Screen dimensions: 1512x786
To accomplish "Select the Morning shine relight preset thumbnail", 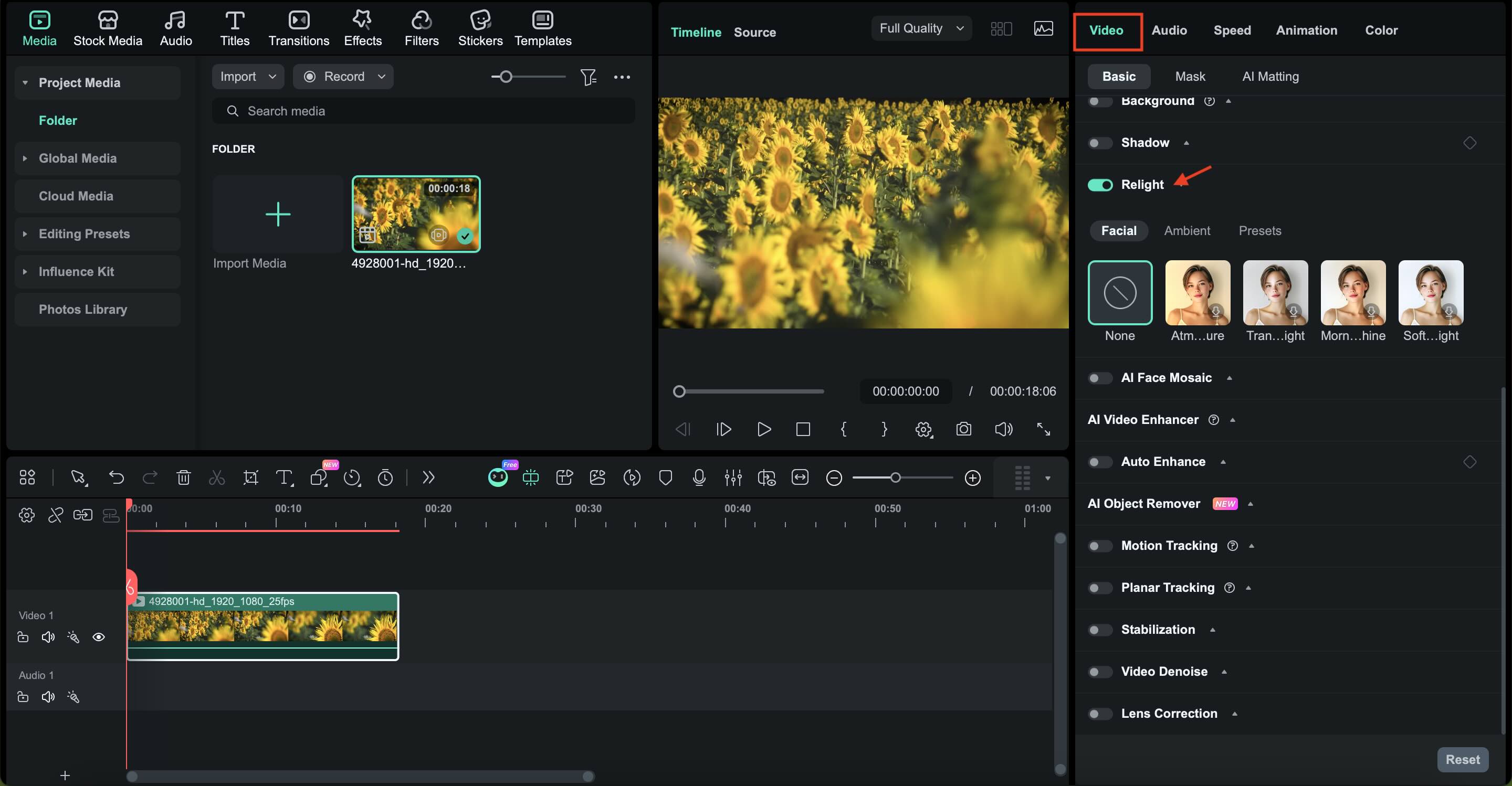I will click(x=1352, y=293).
